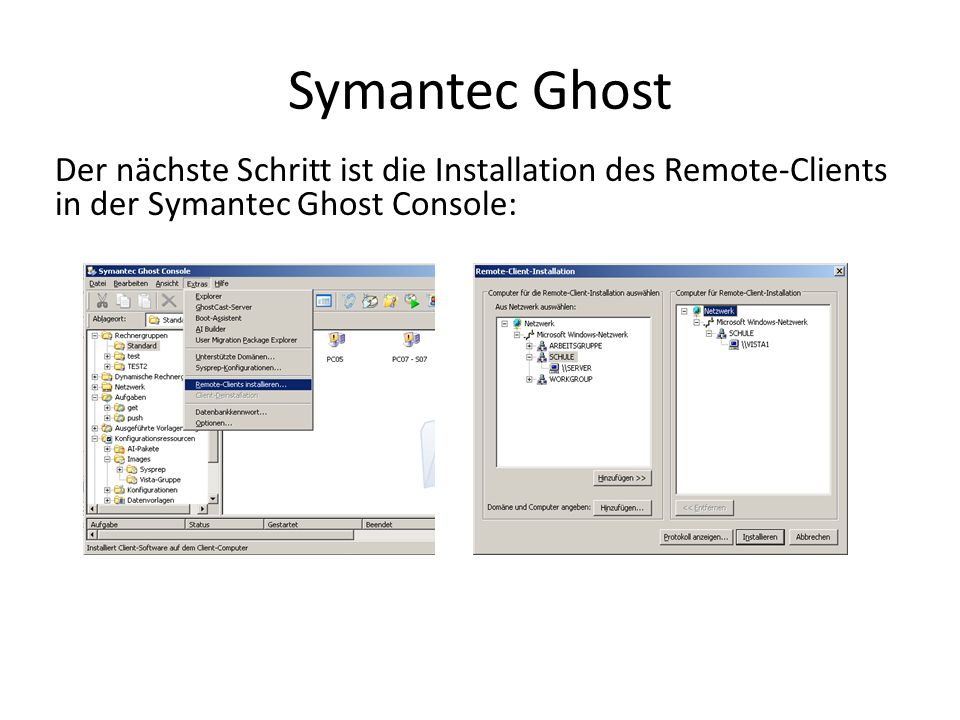Select the Standard folder in tree

tap(142, 346)
